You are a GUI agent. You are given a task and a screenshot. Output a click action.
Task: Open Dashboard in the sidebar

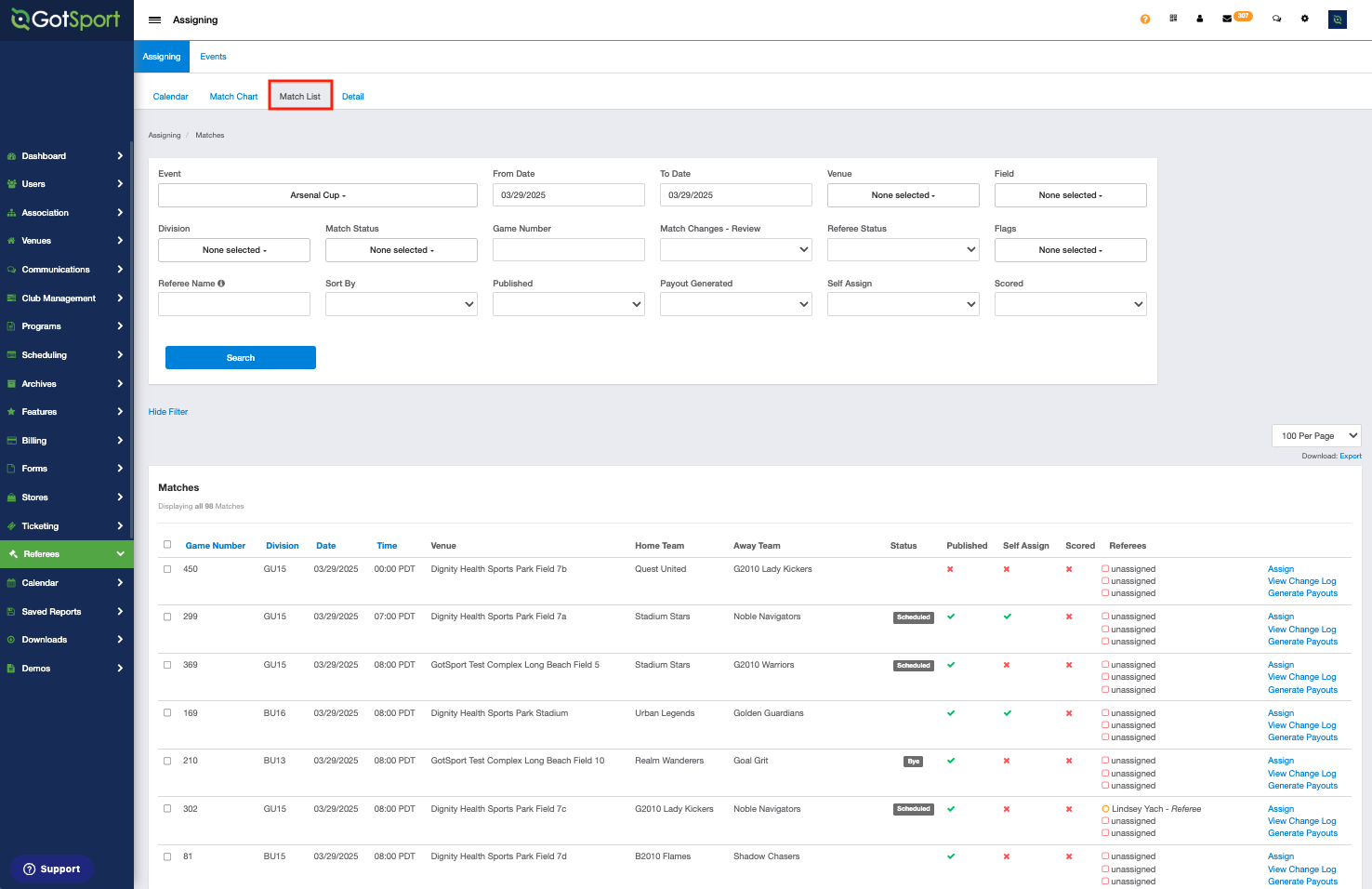(67, 156)
